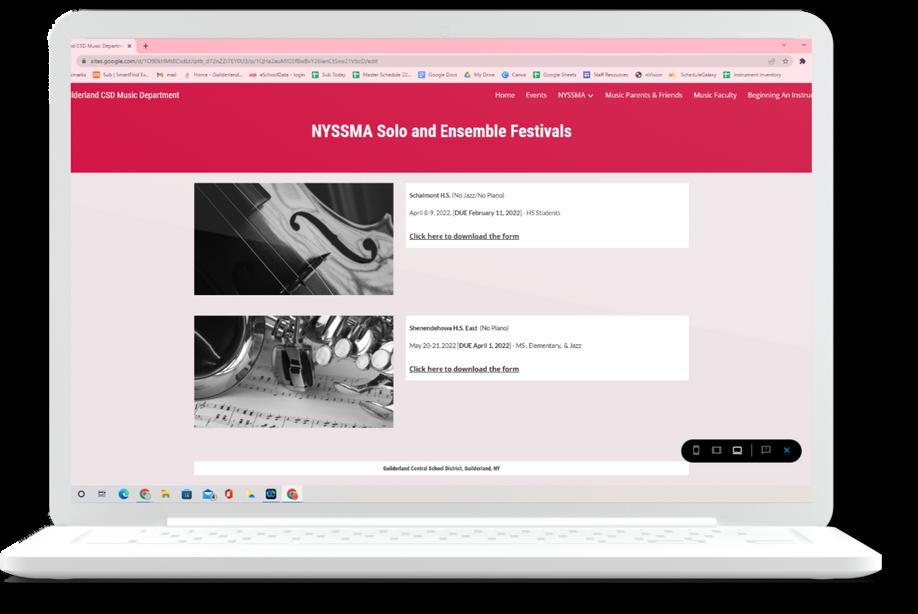Open the Staff Resources bookmark
Viewport: 918px width, 614px height.
point(605,75)
